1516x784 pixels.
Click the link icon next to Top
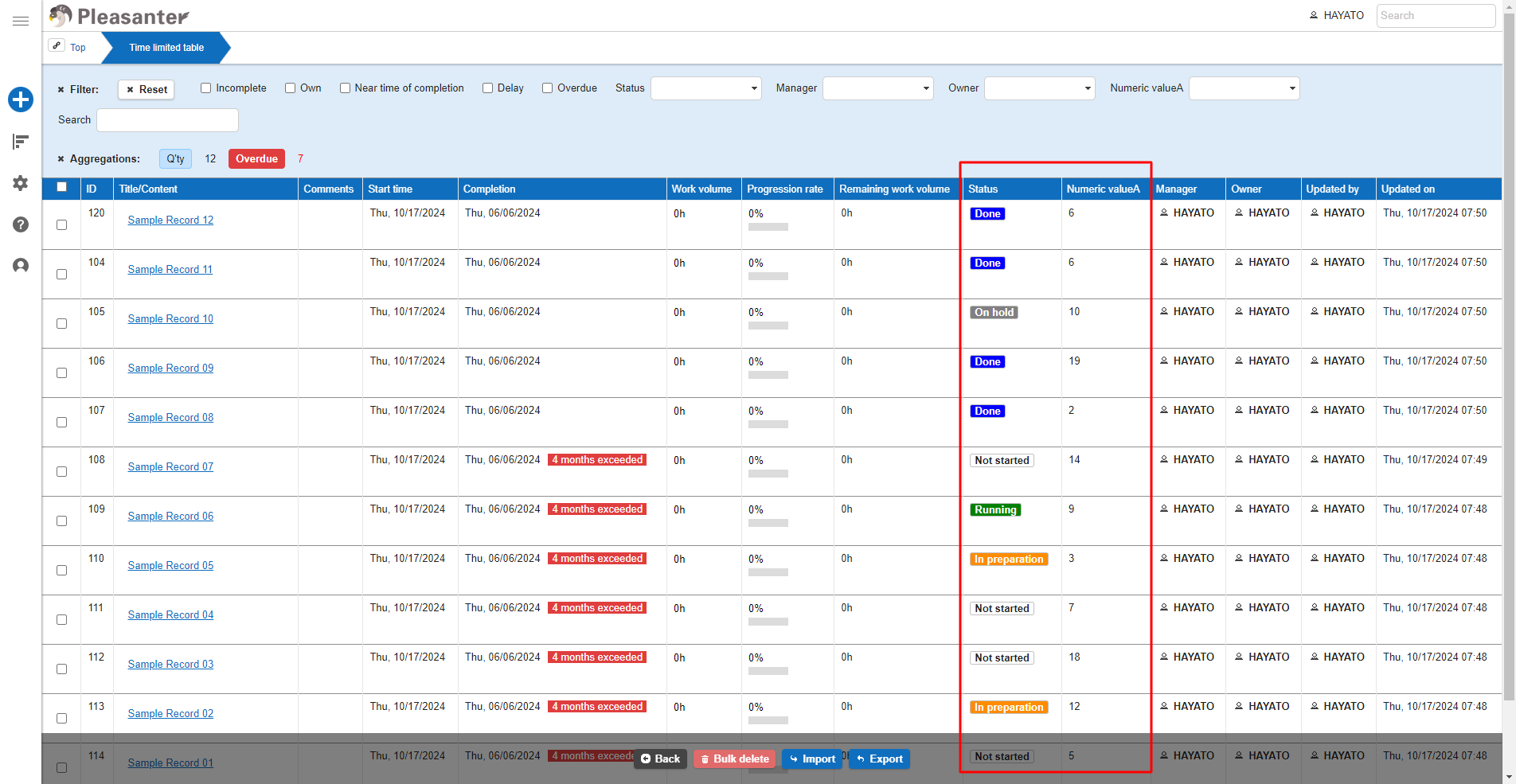57,46
